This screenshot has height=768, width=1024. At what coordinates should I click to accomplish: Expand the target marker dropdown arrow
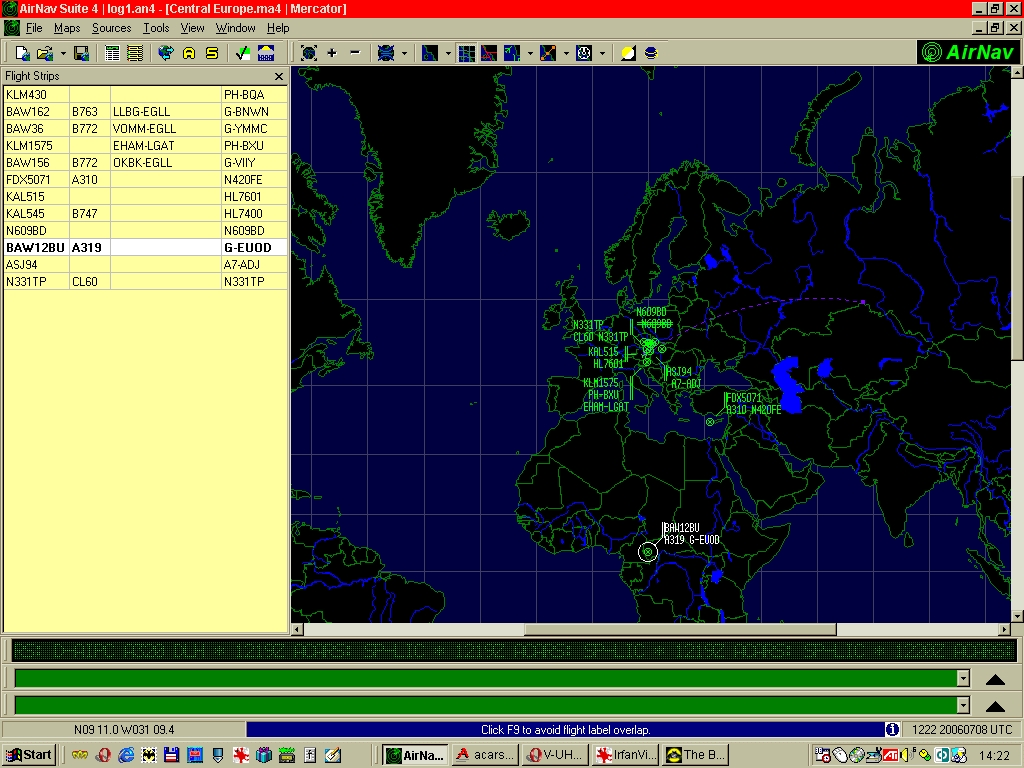pyautogui.click(x=602, y=54)
